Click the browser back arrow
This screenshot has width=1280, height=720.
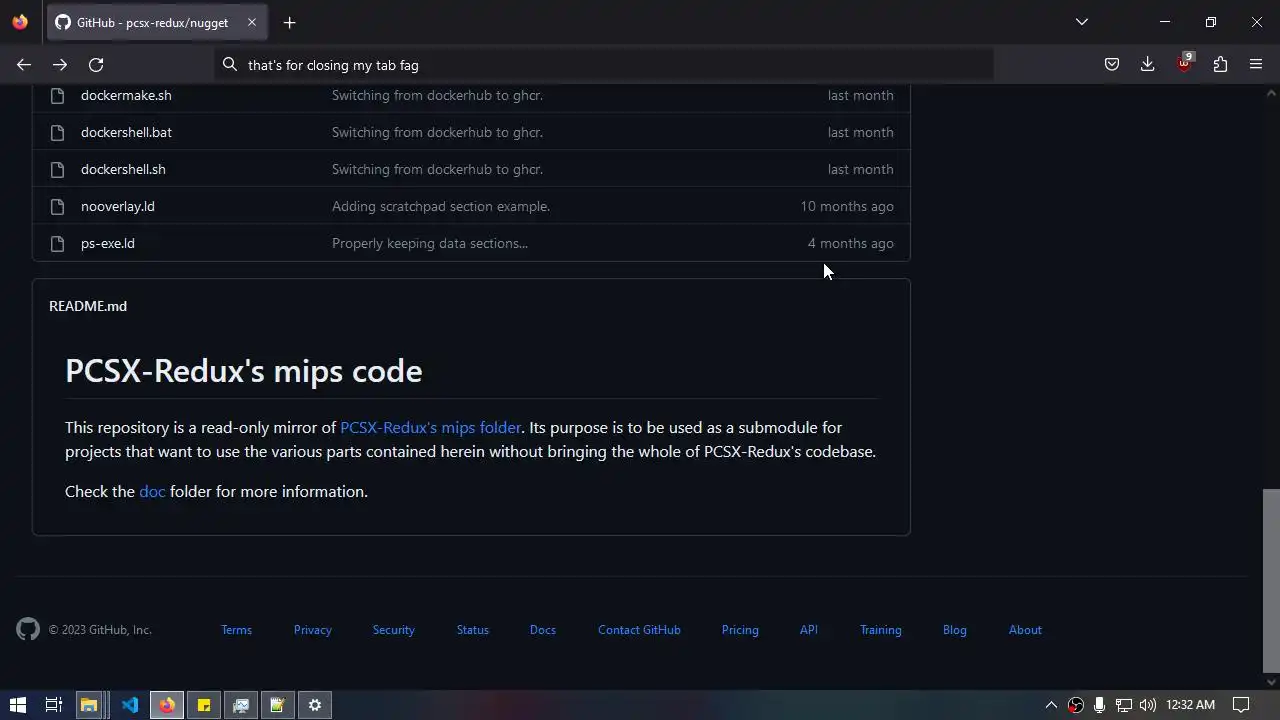tap(24, 65)
